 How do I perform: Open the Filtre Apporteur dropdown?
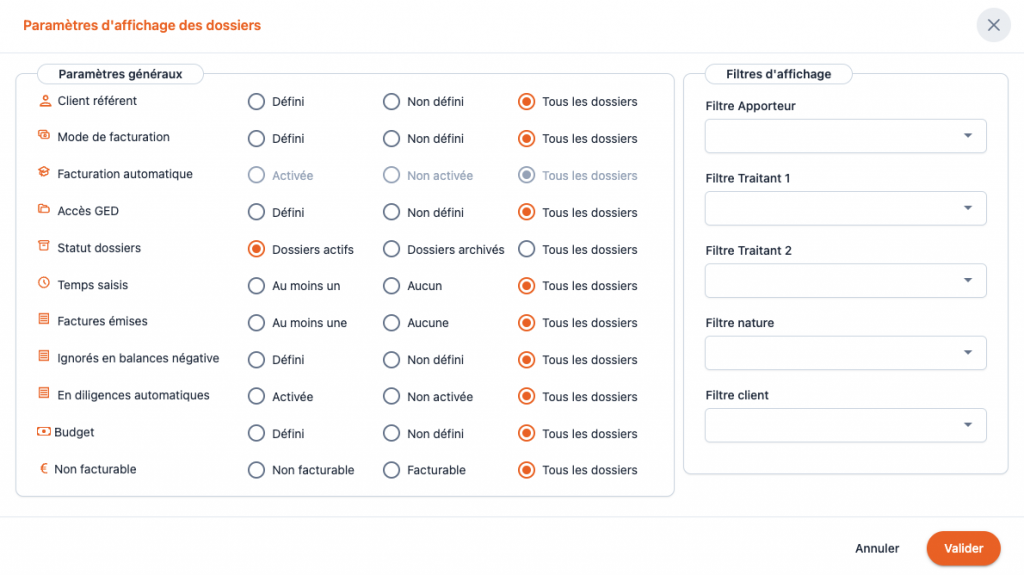[x=845, y=136]
